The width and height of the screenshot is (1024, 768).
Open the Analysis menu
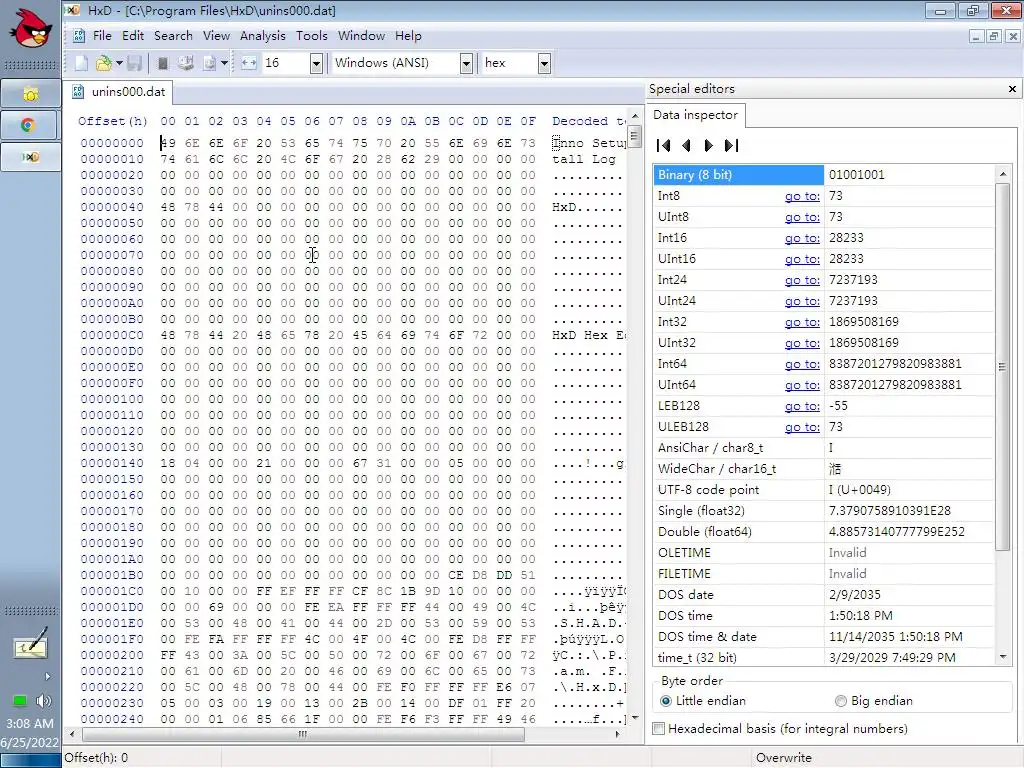point(263,36)
